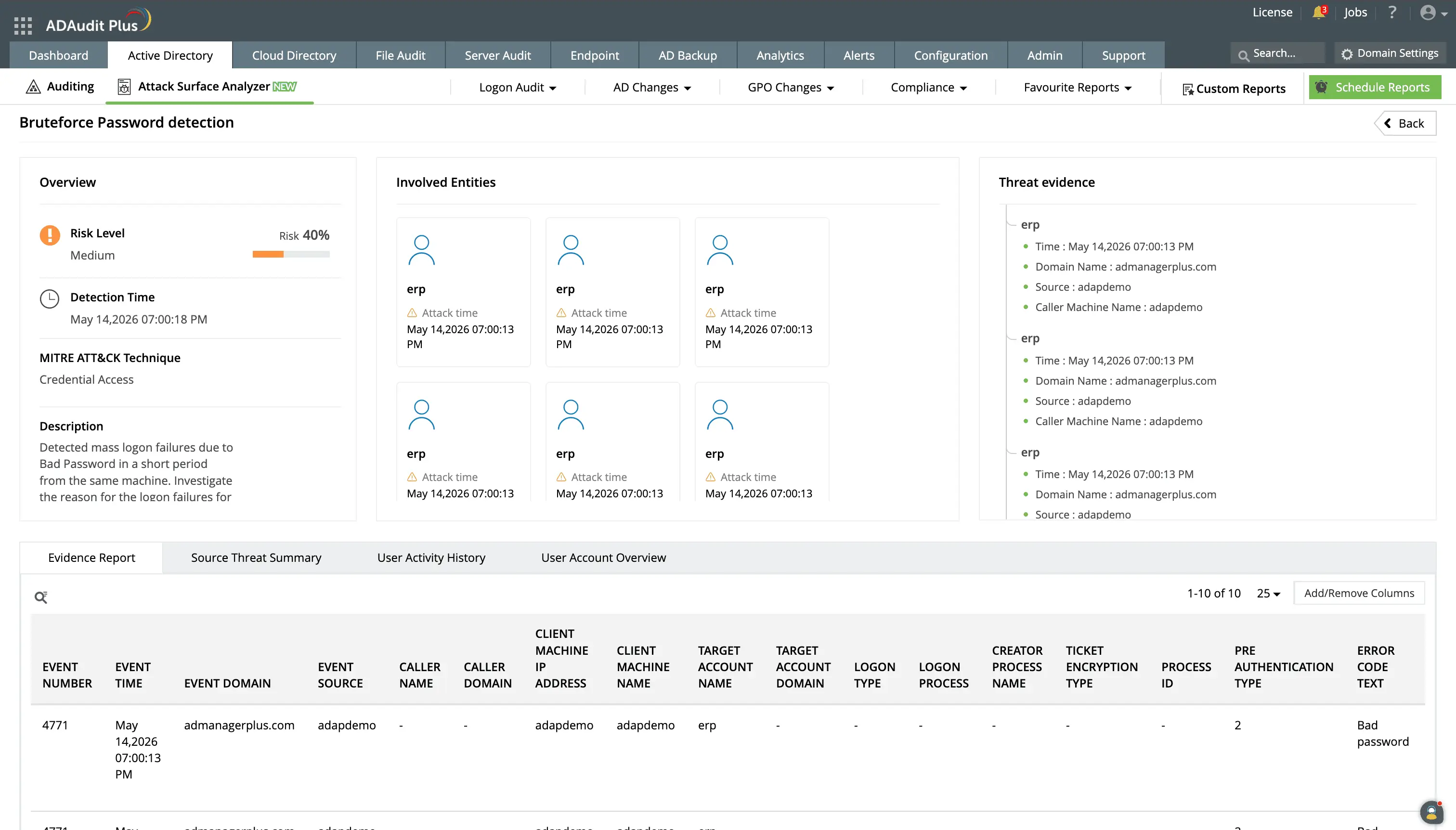
Task: Switch to the Cloud Directory tab
Action: pyautogui.click(x=294, y=55)
